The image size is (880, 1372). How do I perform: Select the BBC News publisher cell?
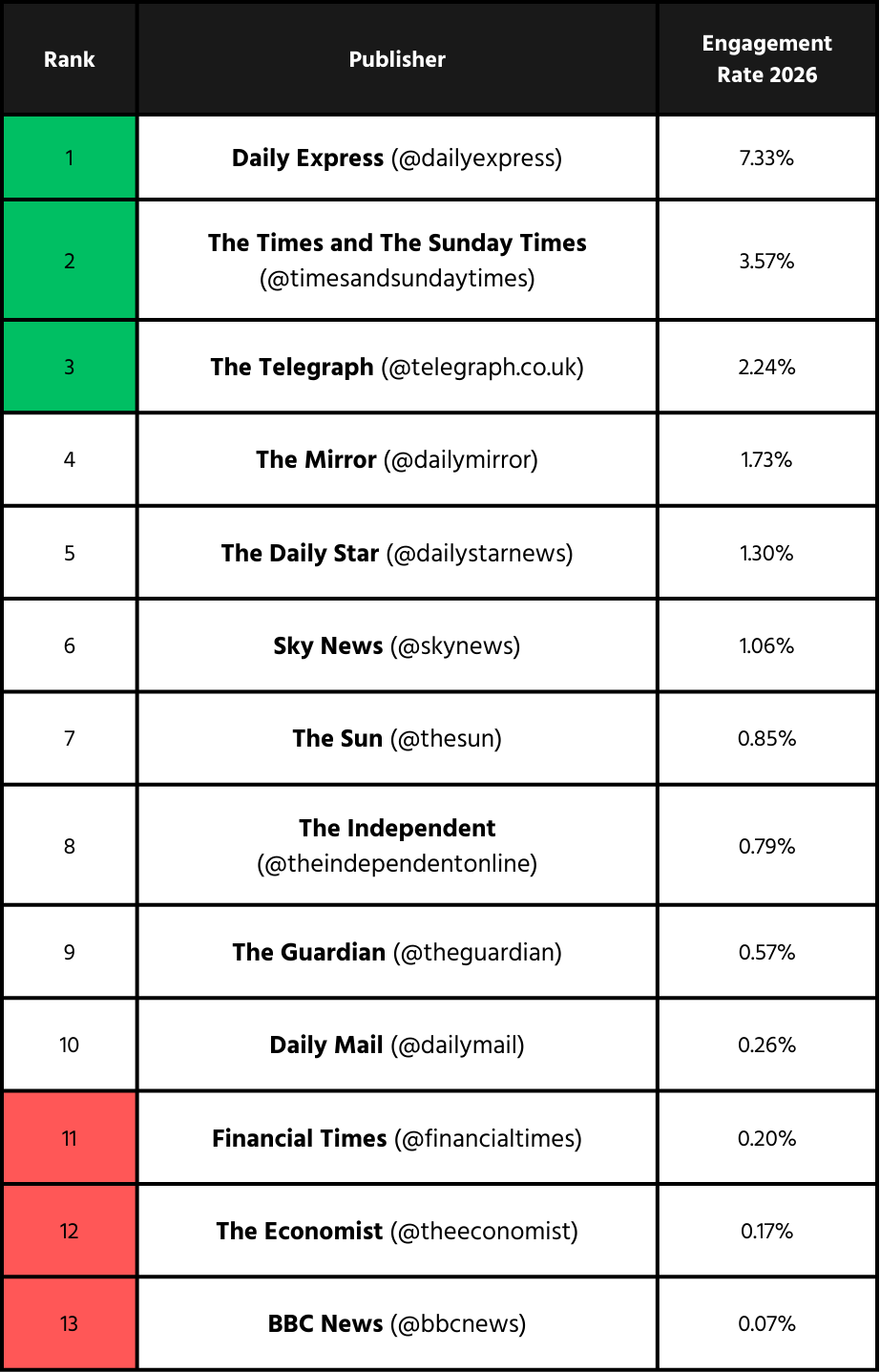coord(397,1323)
